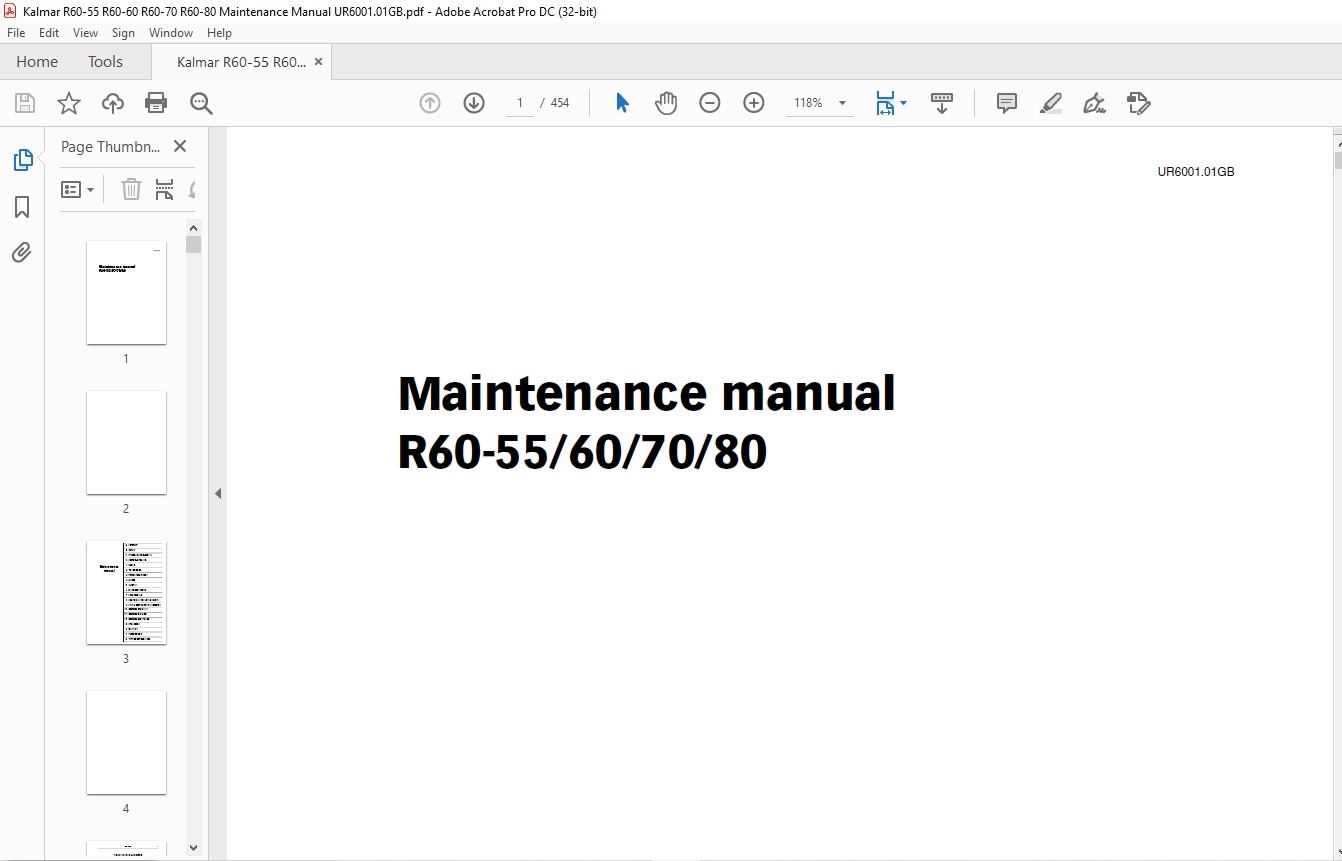The width and height of the screenshot is (1342, 861).
Task: Click the 454 total pages label
Action: (x=560, y=103)
